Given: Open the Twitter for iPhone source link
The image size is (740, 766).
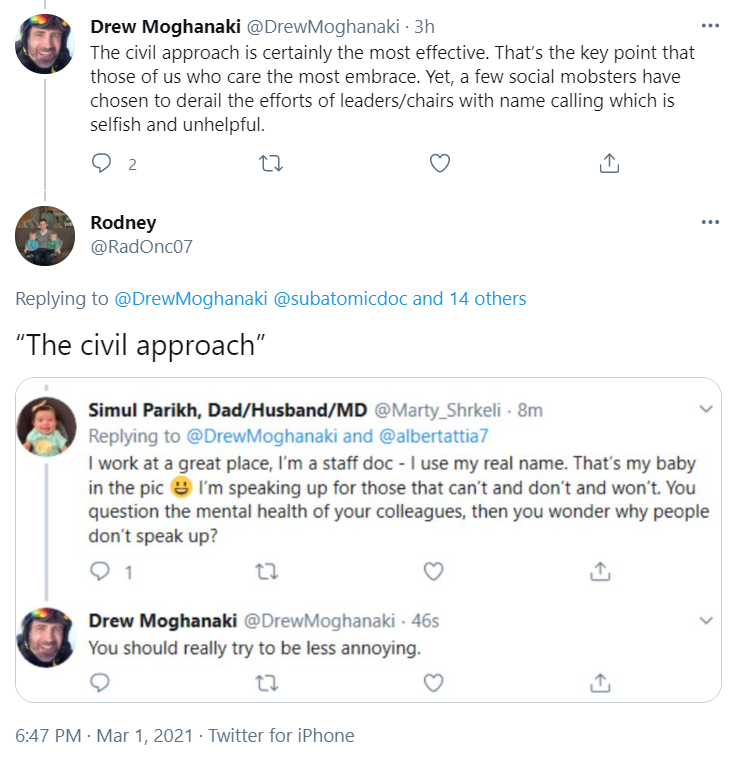Looking at the screenshot, I should [281, 735].
